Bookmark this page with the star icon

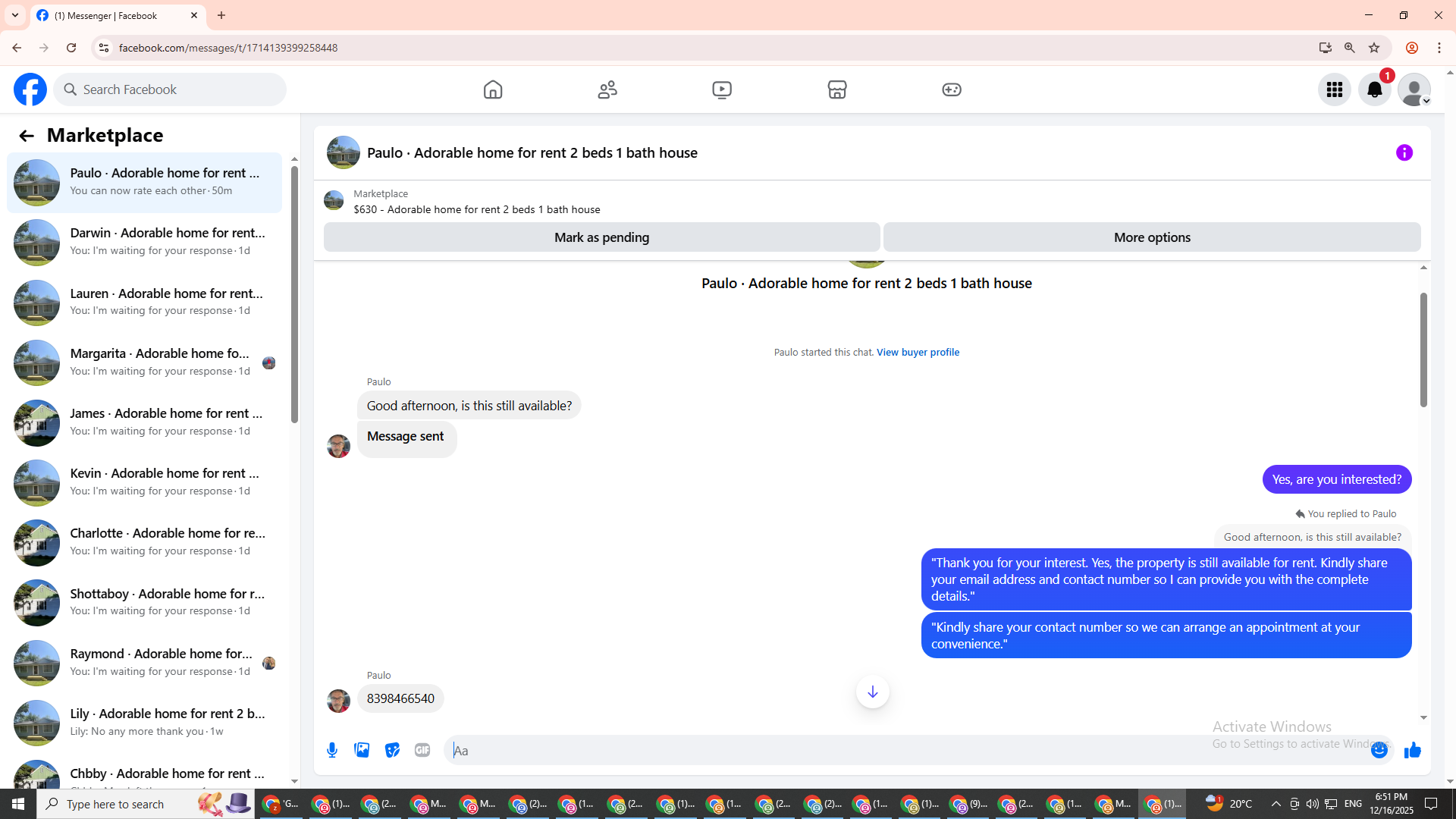click(1374, 48)
